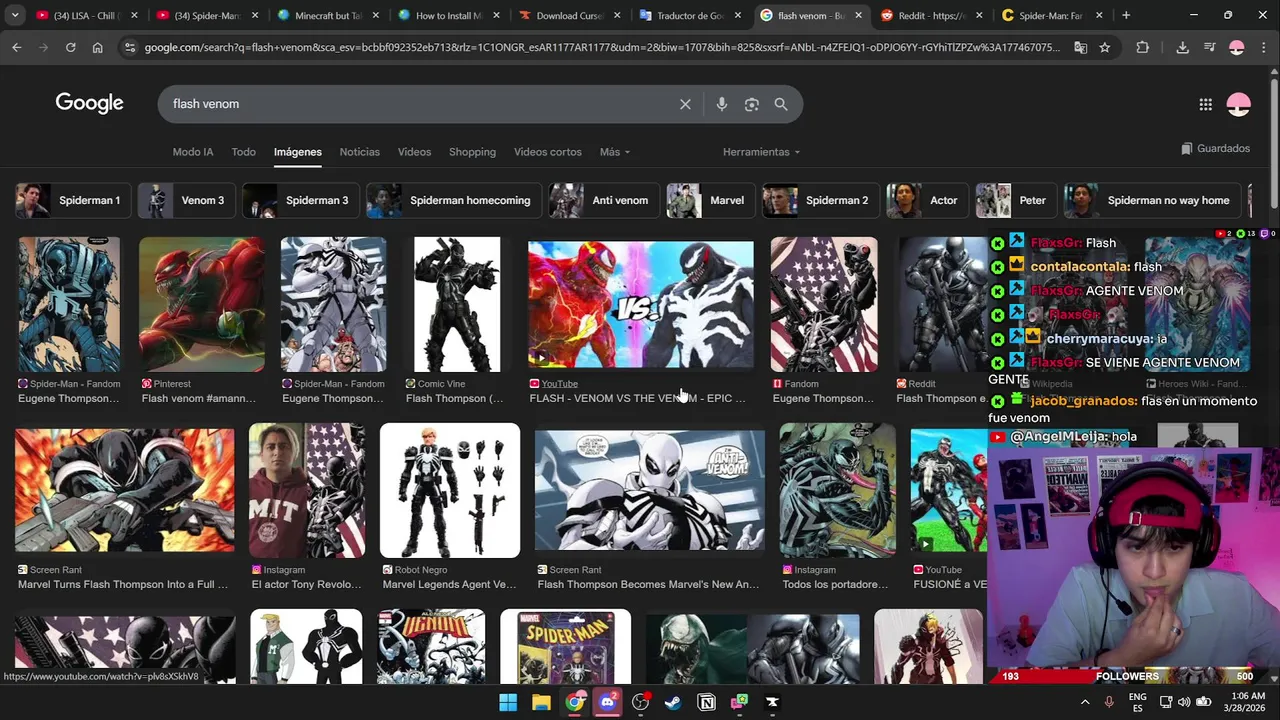The image size is (1280, 720).
Task: Open the Comic Vine Flash Thompson image
Action: pyautogui.click(x=457, y=305)
